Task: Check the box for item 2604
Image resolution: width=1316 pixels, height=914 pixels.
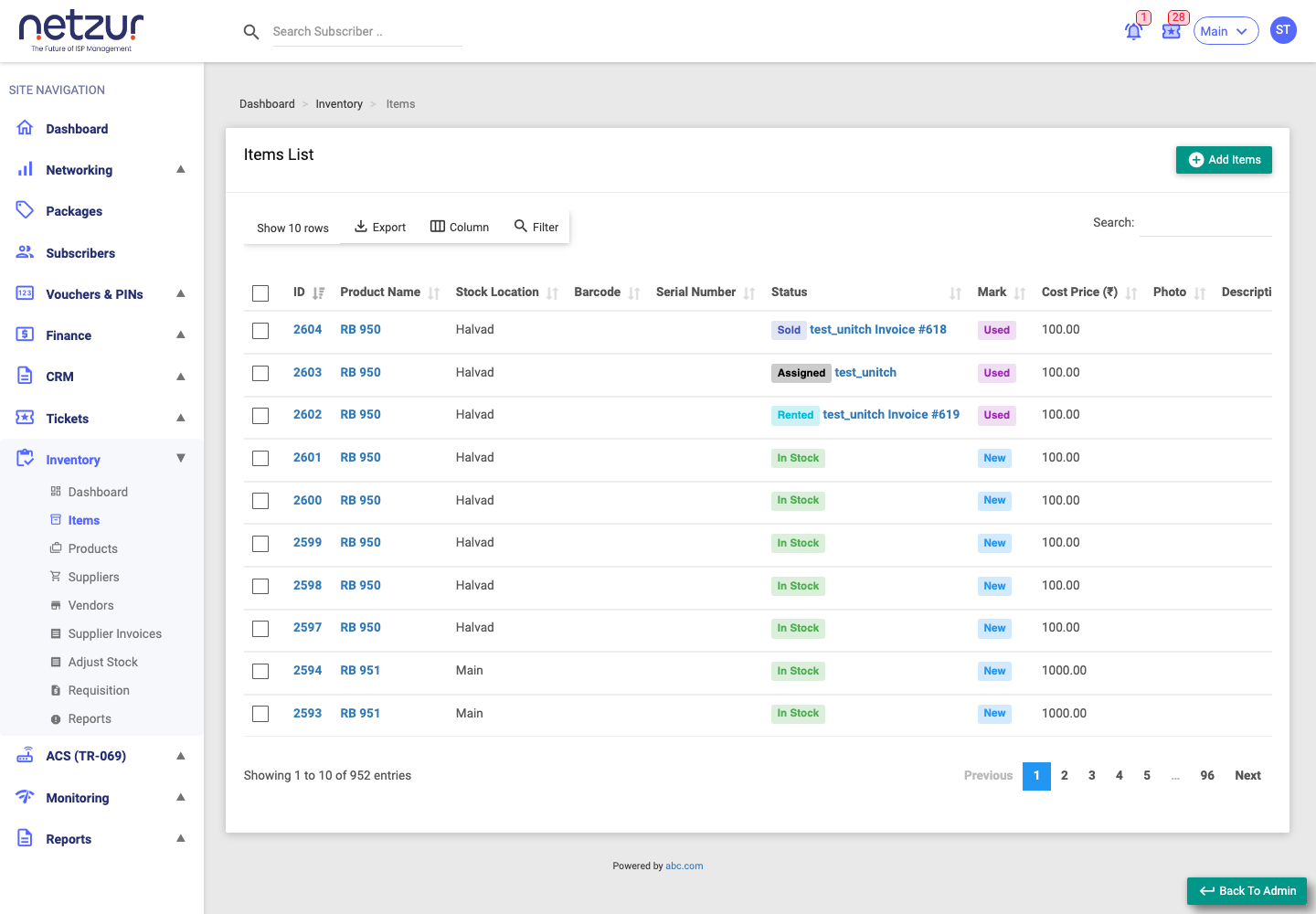Action: click(x=260, y=331)
